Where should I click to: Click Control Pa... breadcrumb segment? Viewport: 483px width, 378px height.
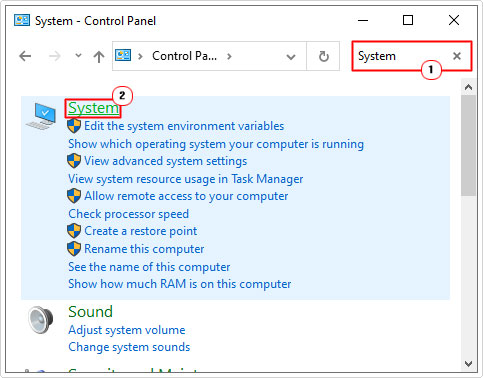[x=184, y=56]
